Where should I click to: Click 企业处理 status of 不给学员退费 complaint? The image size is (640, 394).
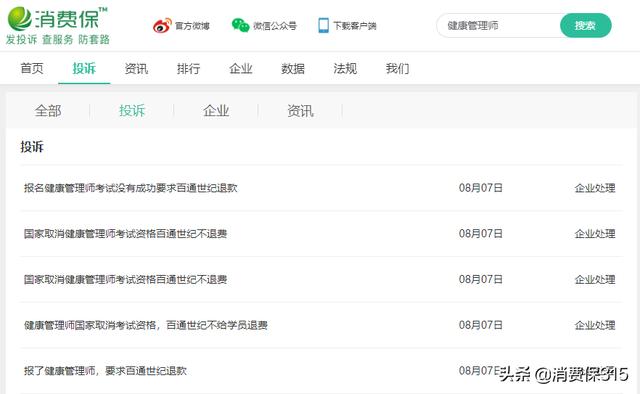(x=595, y=325)
